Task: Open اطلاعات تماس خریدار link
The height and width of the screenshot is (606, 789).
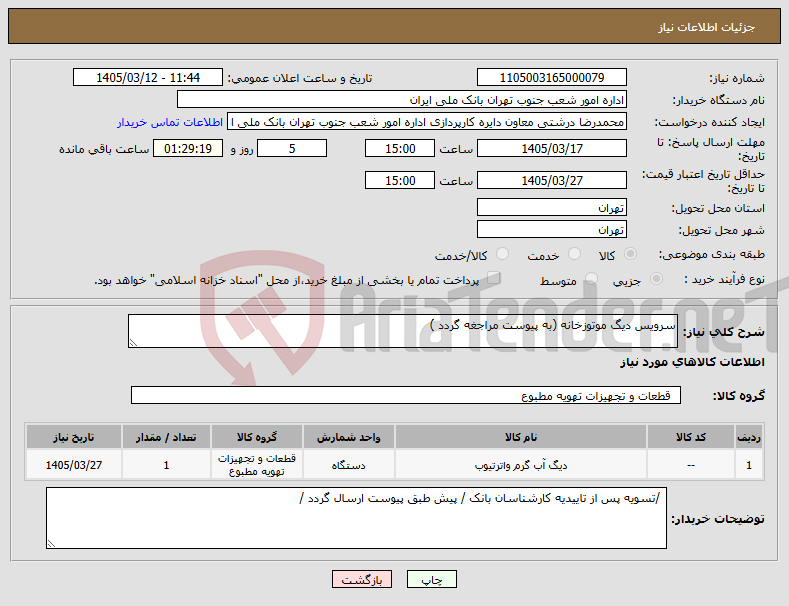Action: (170, 122)
